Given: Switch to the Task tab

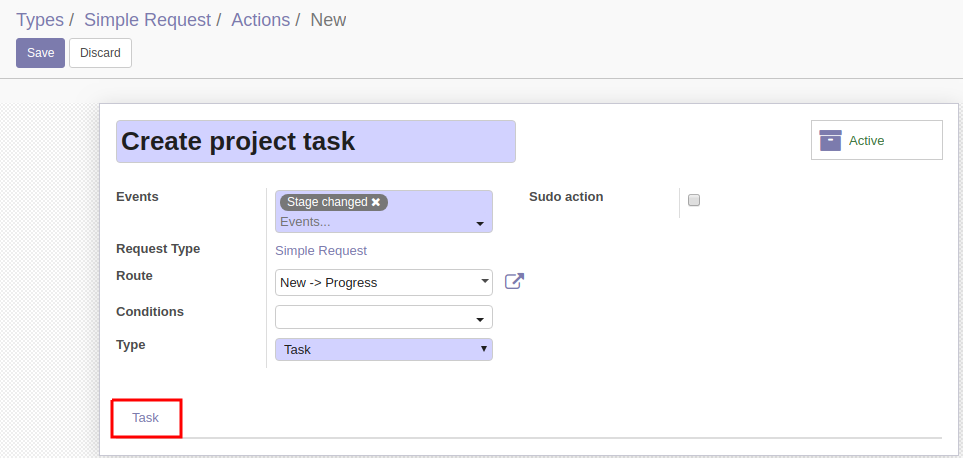Looking at the screenshot, I should pos(146,417).
